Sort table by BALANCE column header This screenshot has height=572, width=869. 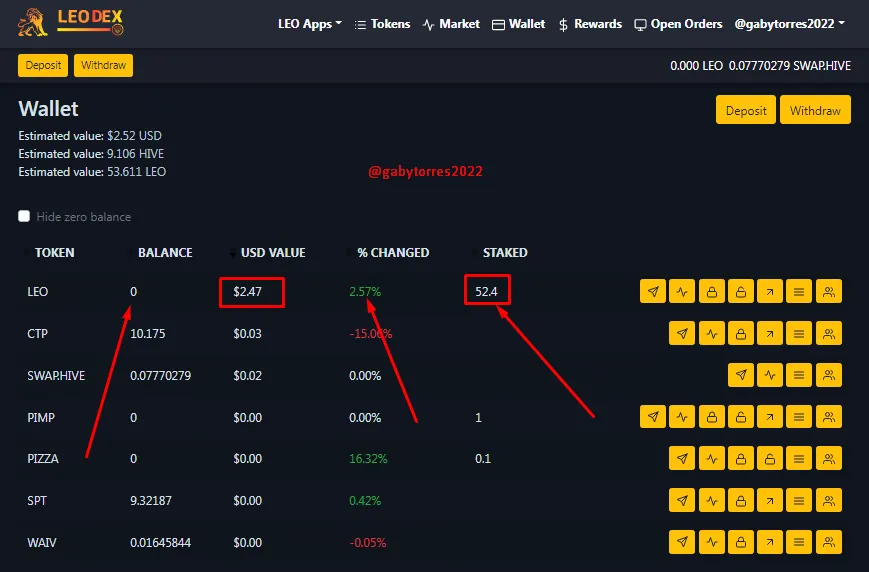point(165,253)
